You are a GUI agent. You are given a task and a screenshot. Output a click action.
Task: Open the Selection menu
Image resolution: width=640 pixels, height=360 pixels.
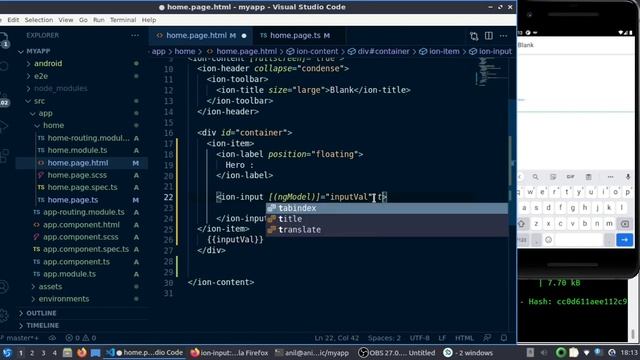pyautogui.click(x=38, y=20)
